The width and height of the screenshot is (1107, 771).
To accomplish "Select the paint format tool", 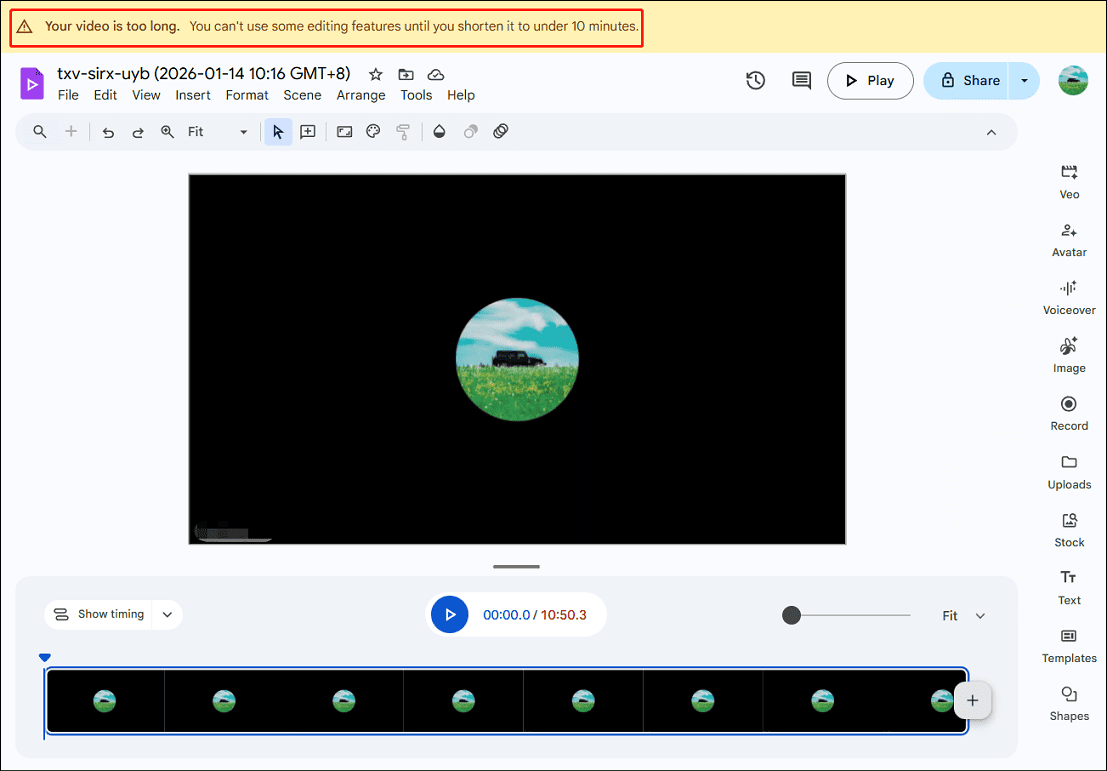I will (x=403, y=131).
